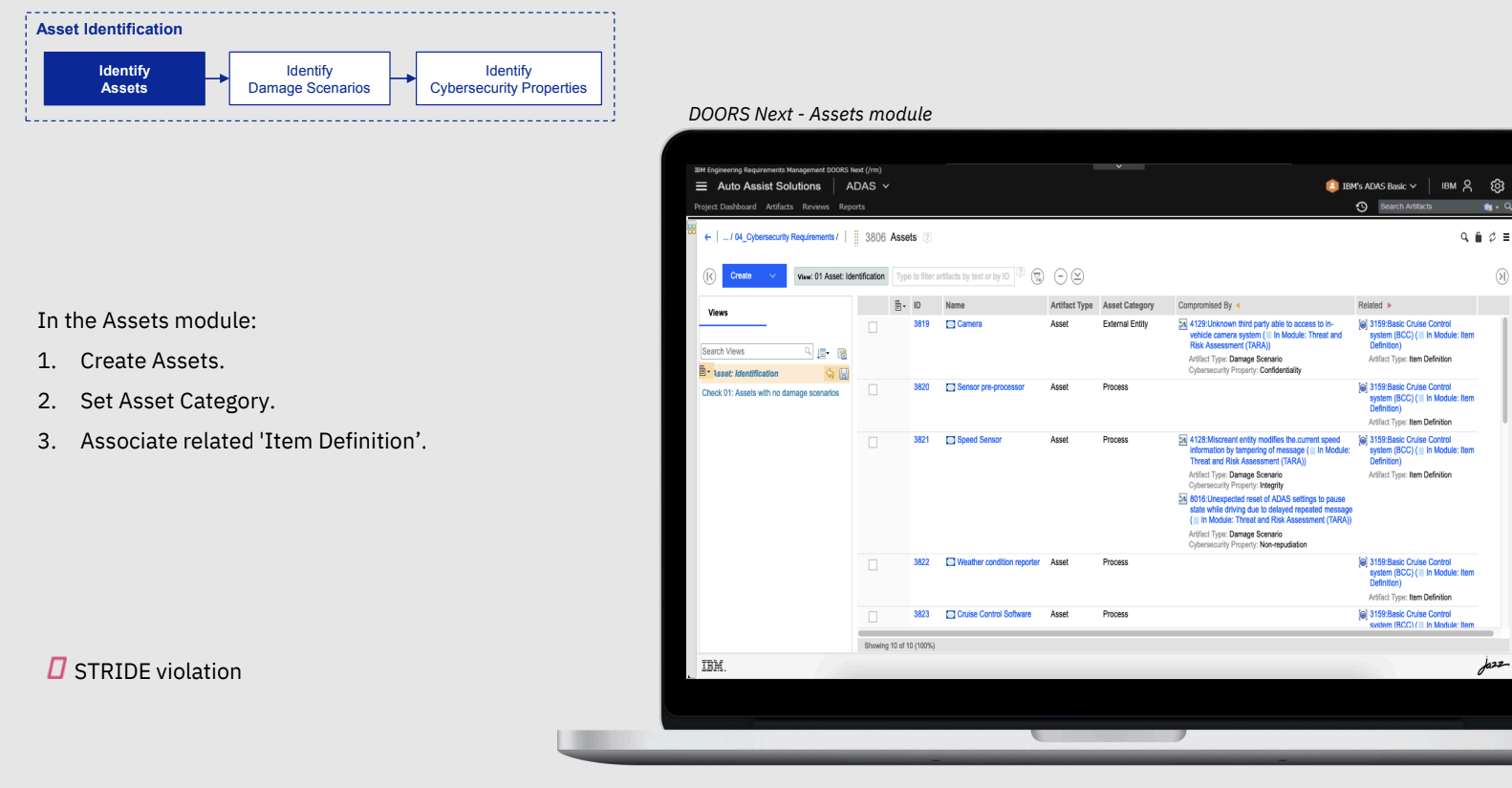
Task: Open the user profile icon beside IBM
Action: [x=1467, y=186]
